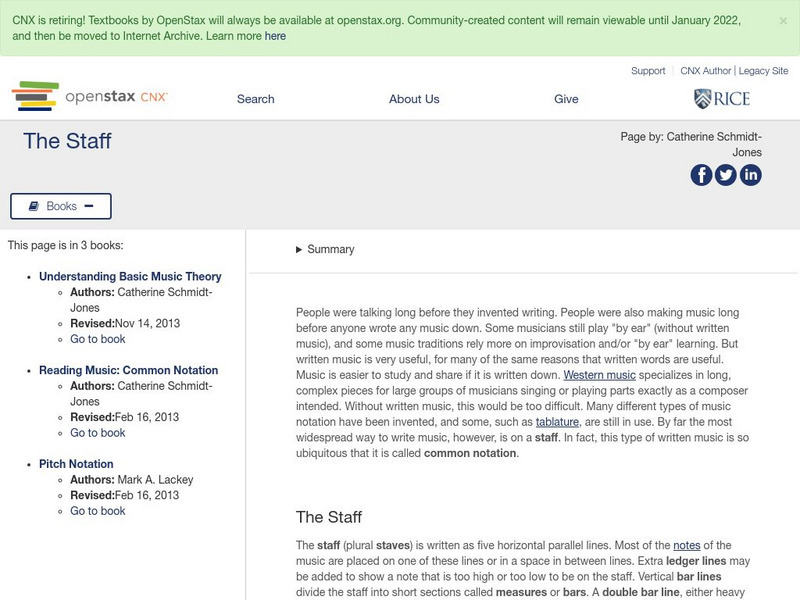Click the 'here' link in banner
The height and width of the screenshot is (600, 800).
pos(275,36)
